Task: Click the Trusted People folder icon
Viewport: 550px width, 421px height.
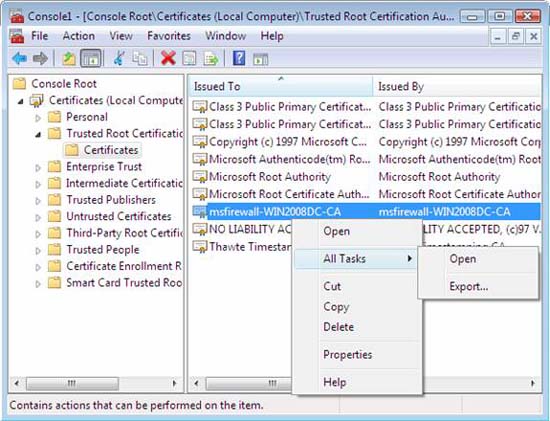Action: (x=54, y=250)
